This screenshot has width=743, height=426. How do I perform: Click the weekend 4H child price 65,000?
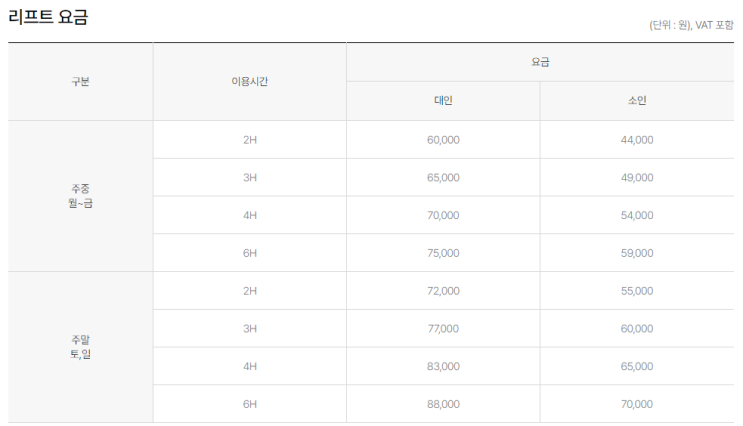point(636,366)
